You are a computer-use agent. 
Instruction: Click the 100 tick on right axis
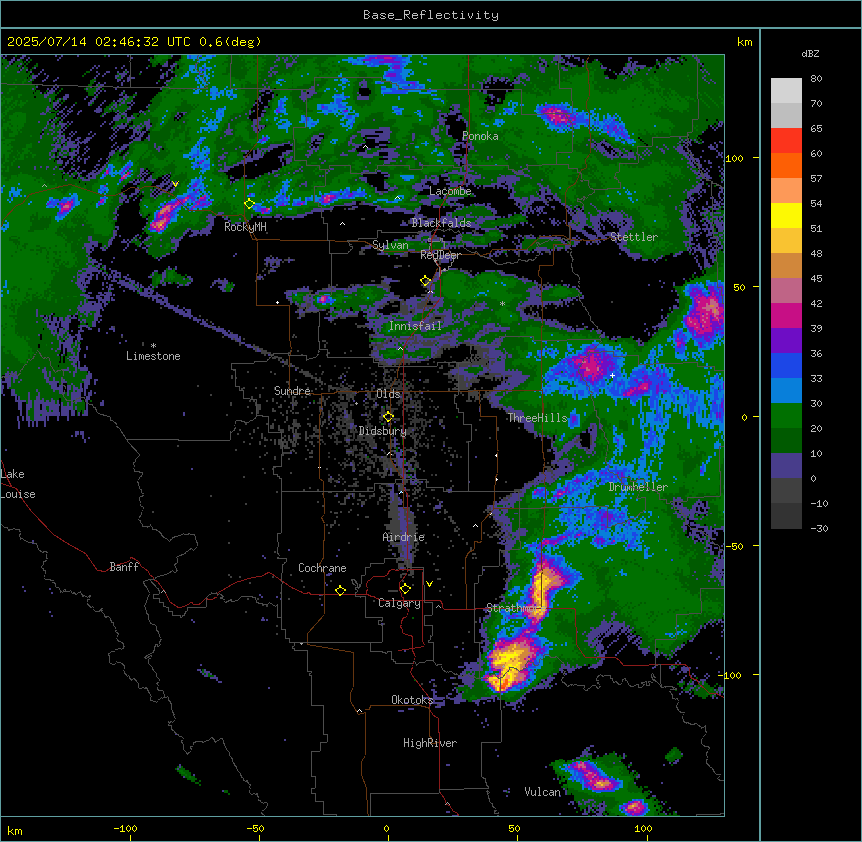click(x=734, y=158)
